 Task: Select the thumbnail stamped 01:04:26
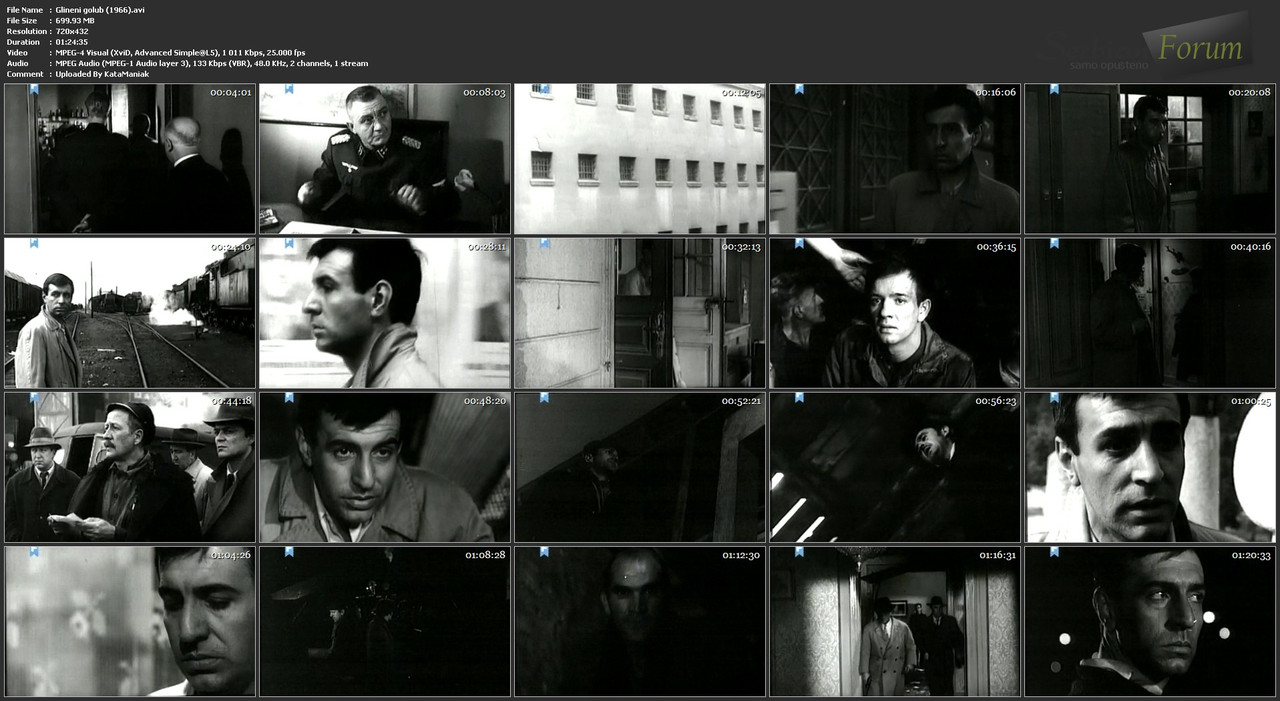(130, 621)
